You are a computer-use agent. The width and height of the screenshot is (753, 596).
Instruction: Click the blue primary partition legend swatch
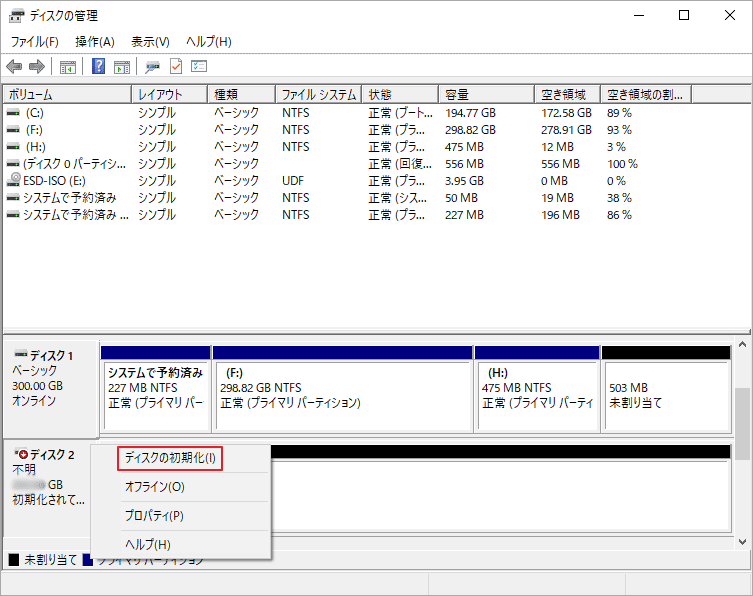click(x=88, y=560)
